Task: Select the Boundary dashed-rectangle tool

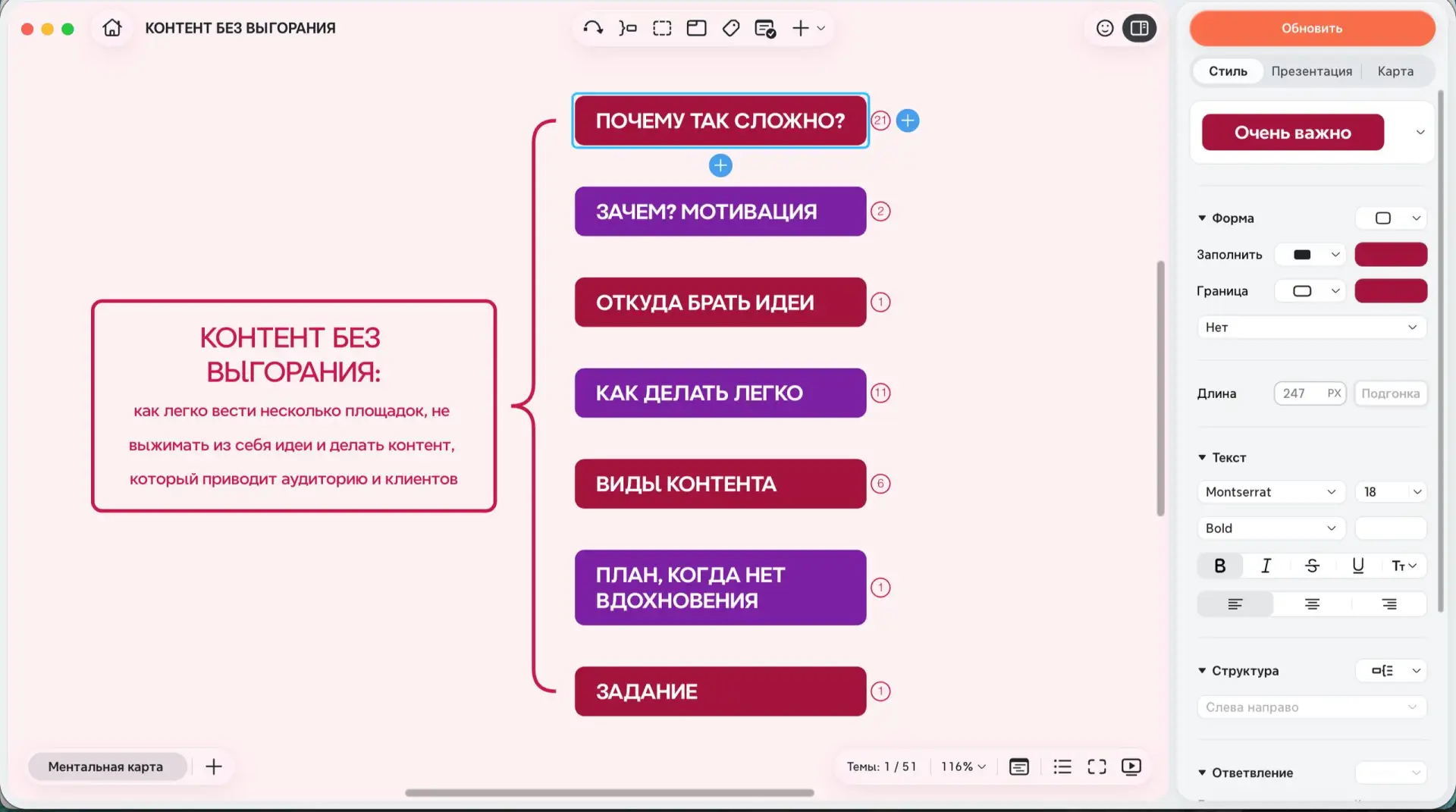Action: coord(662,28)
